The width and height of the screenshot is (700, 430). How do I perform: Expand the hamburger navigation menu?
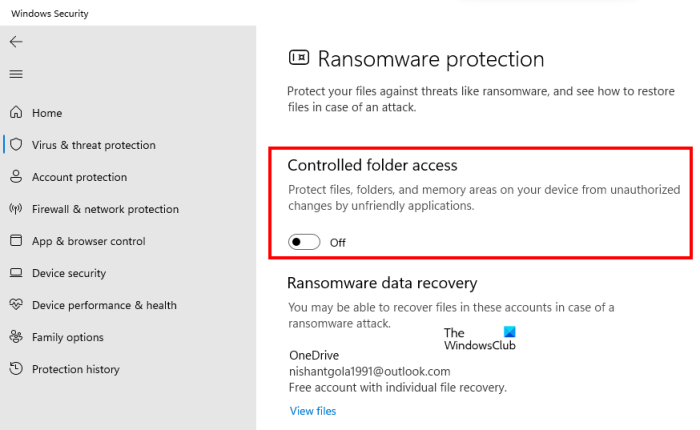[16, 74]
